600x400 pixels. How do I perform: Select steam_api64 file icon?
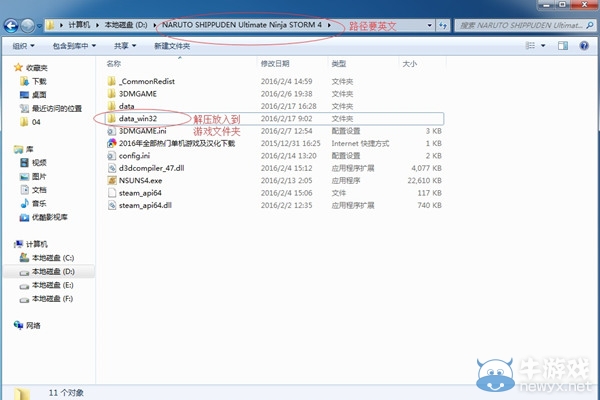[x=111, y=193]
